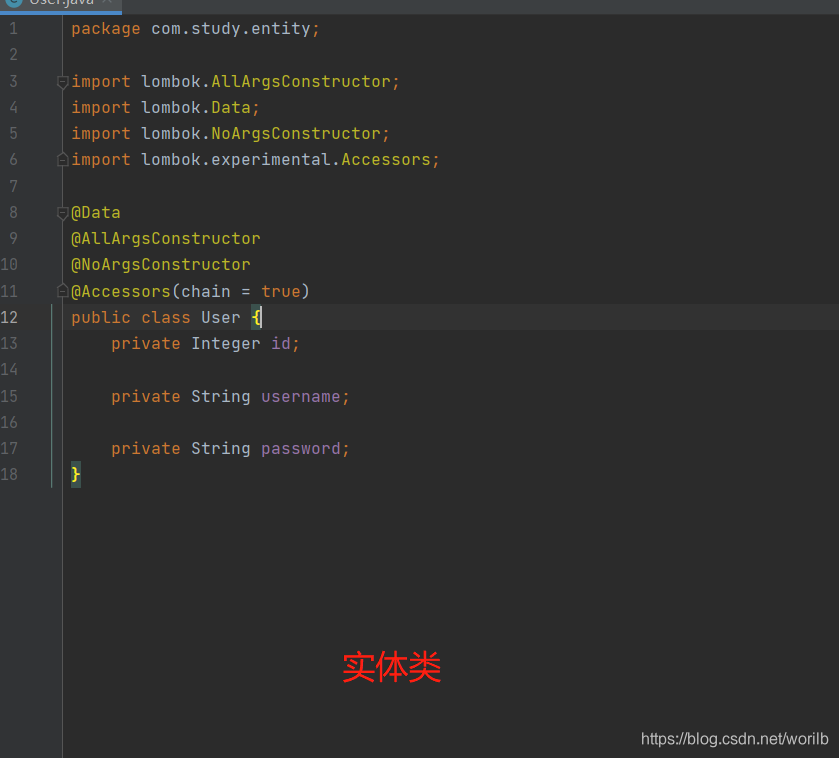Collapse the annotations fold marker beside @Data
This screenshot has height=758, width=839.
click(63, 213)
